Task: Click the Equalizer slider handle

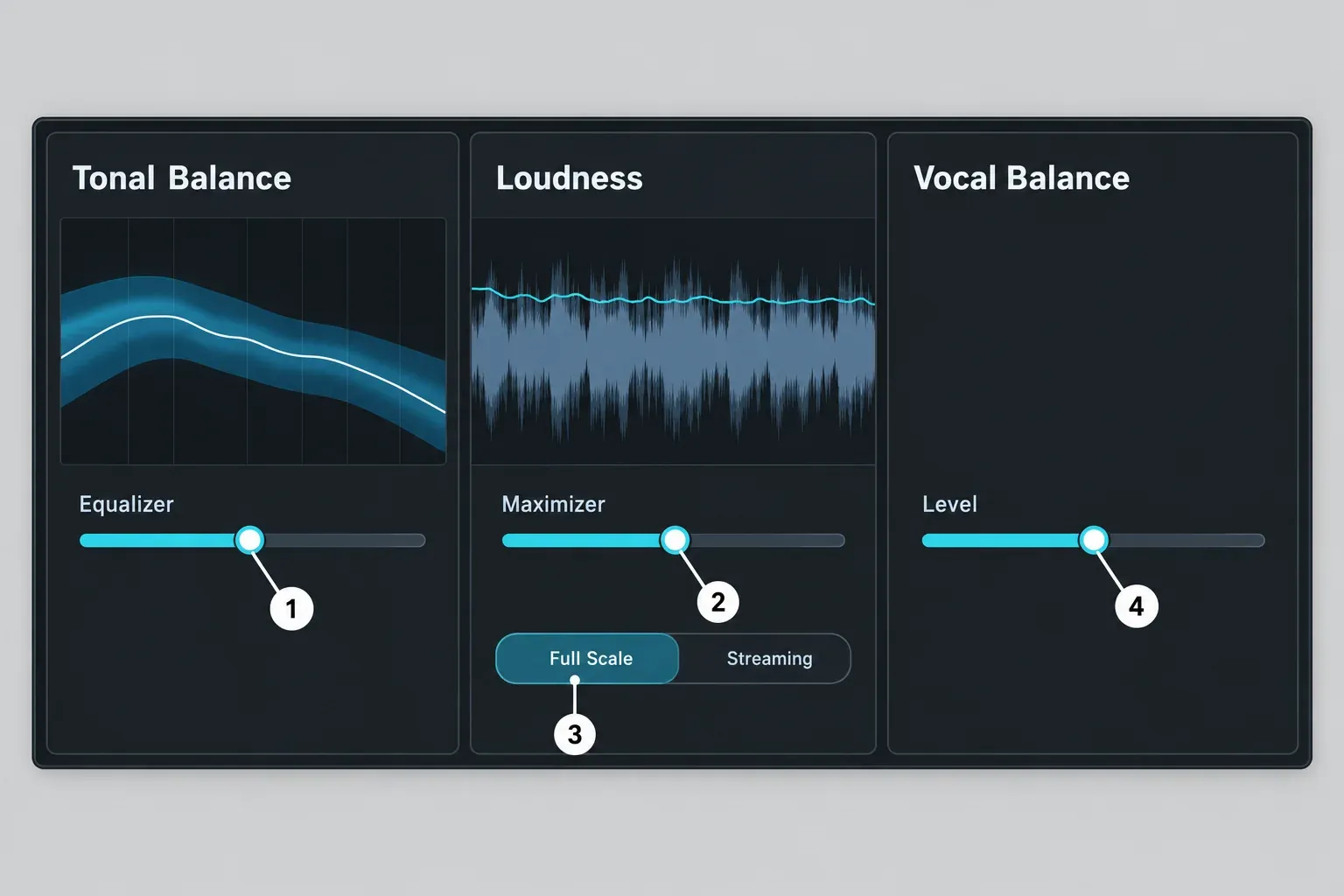Action: 250,540
